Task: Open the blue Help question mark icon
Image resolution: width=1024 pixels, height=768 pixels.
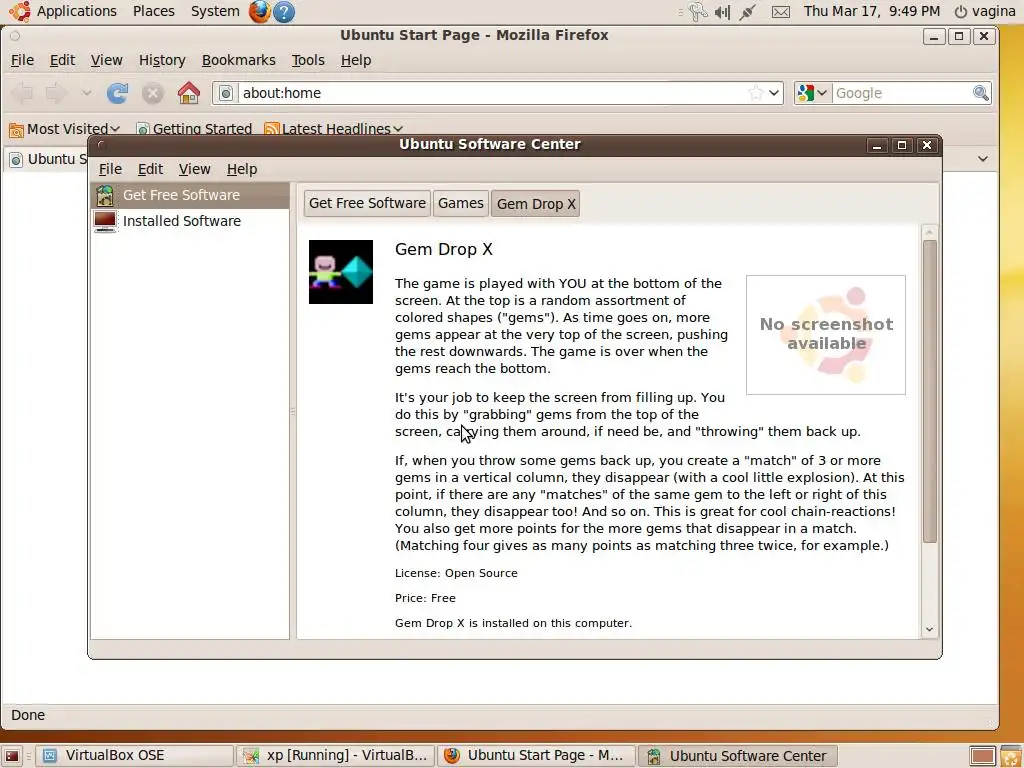Action: tap(284, 11)
